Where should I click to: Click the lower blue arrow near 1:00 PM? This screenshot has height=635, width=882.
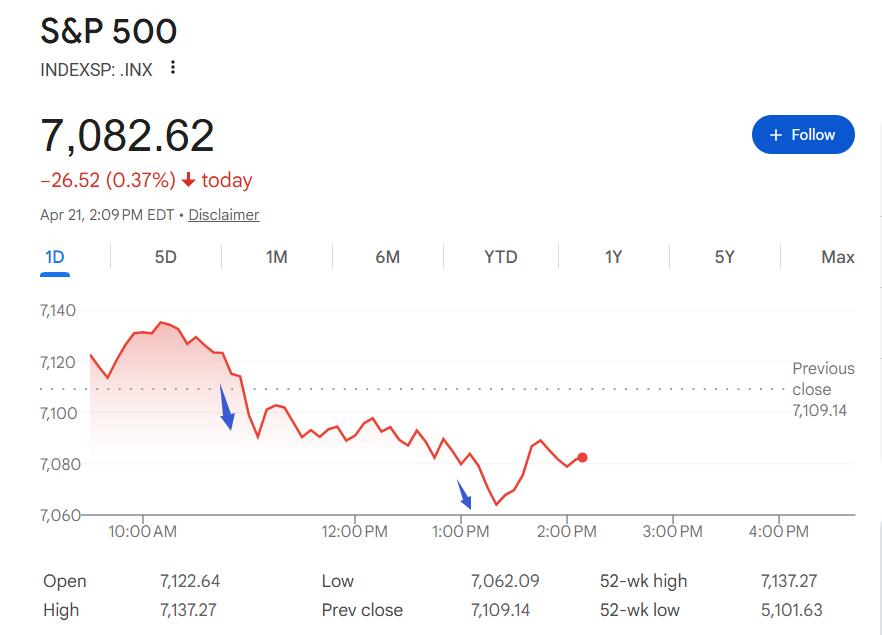[x=464, y=494]
